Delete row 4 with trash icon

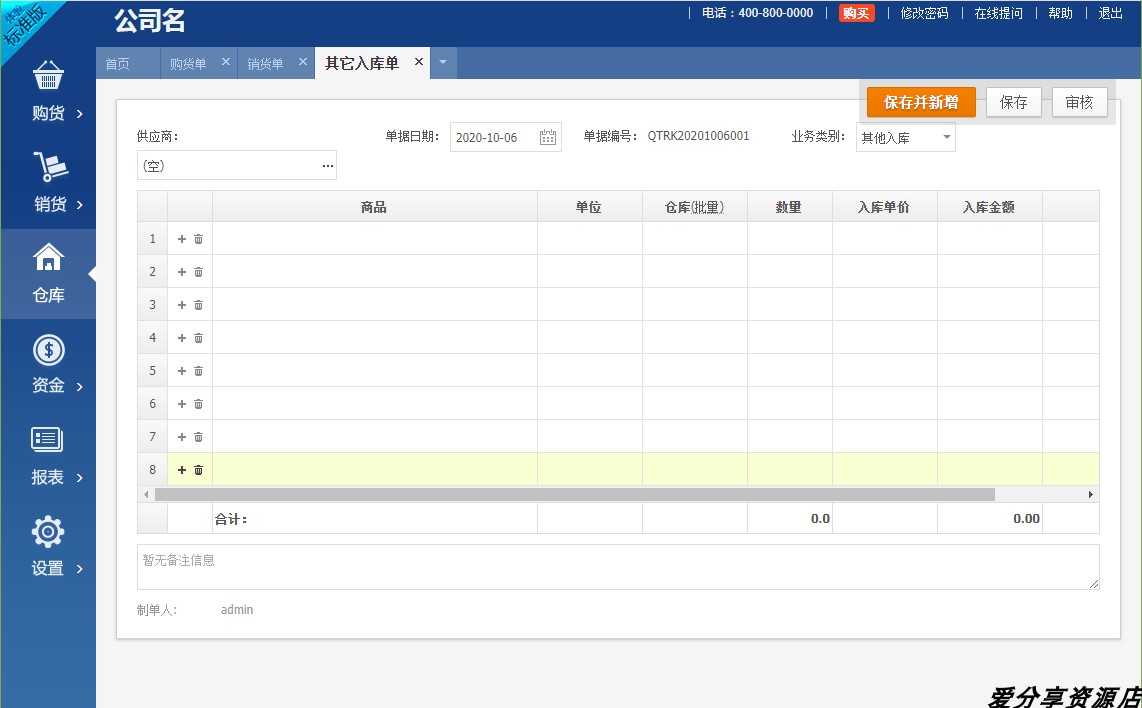coord(198,338)
